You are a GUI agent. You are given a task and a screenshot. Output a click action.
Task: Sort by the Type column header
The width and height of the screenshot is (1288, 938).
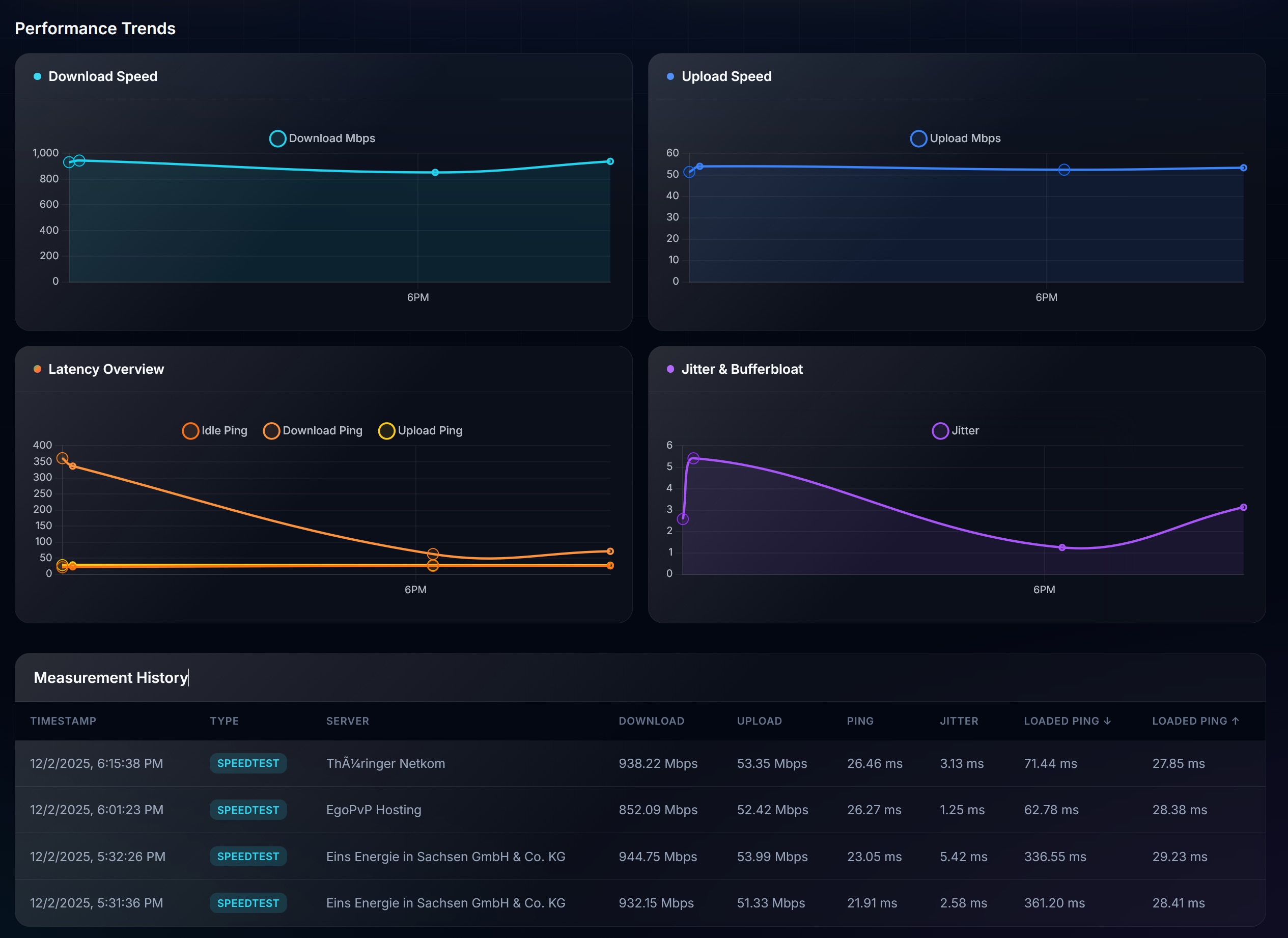[x=225, y=721]
